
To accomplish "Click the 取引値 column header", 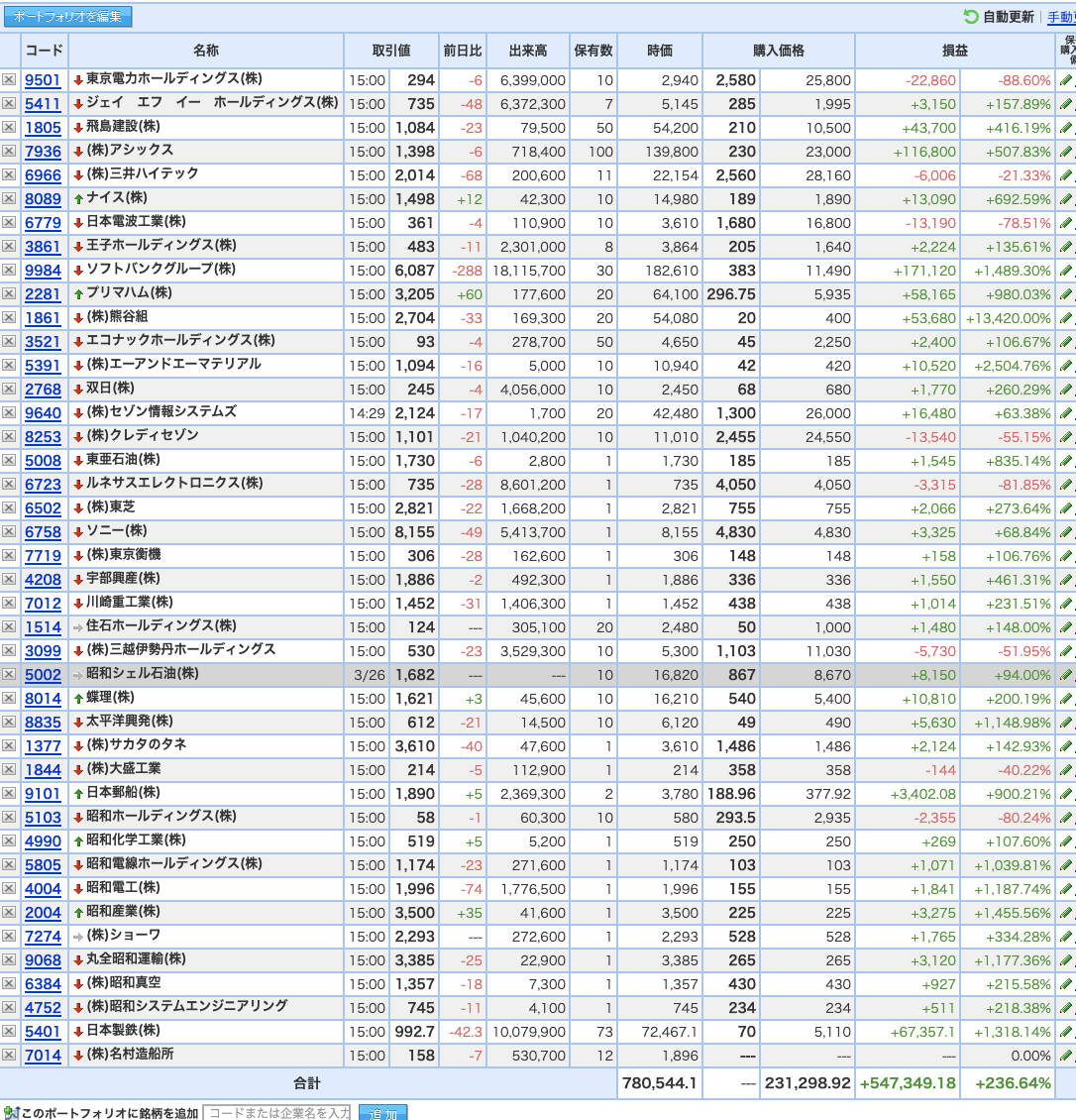I will pyautogui.click(x=391, y=50).
